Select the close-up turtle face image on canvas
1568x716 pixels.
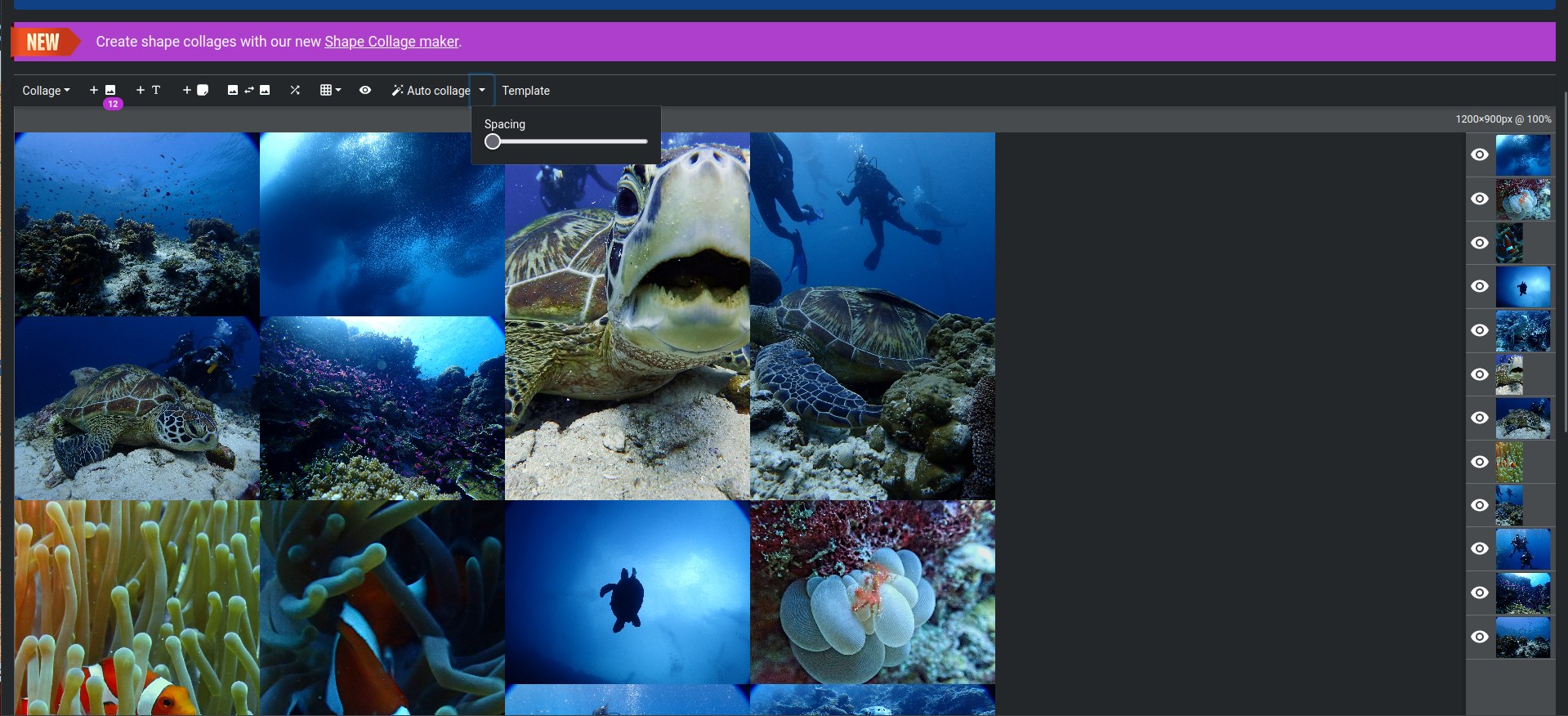pos(627,327)
